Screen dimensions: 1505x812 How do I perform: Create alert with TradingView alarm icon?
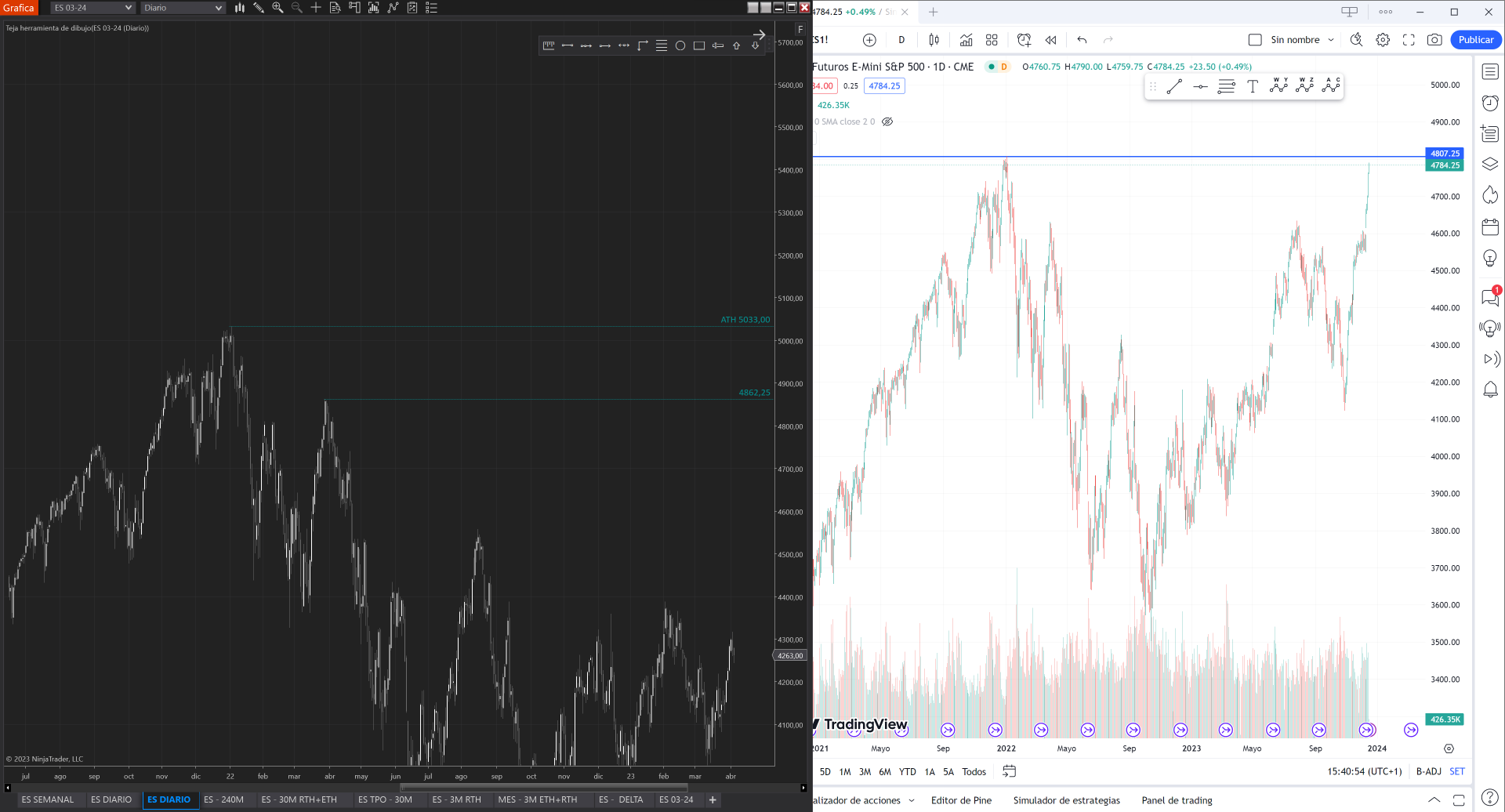coord(1024,40)
